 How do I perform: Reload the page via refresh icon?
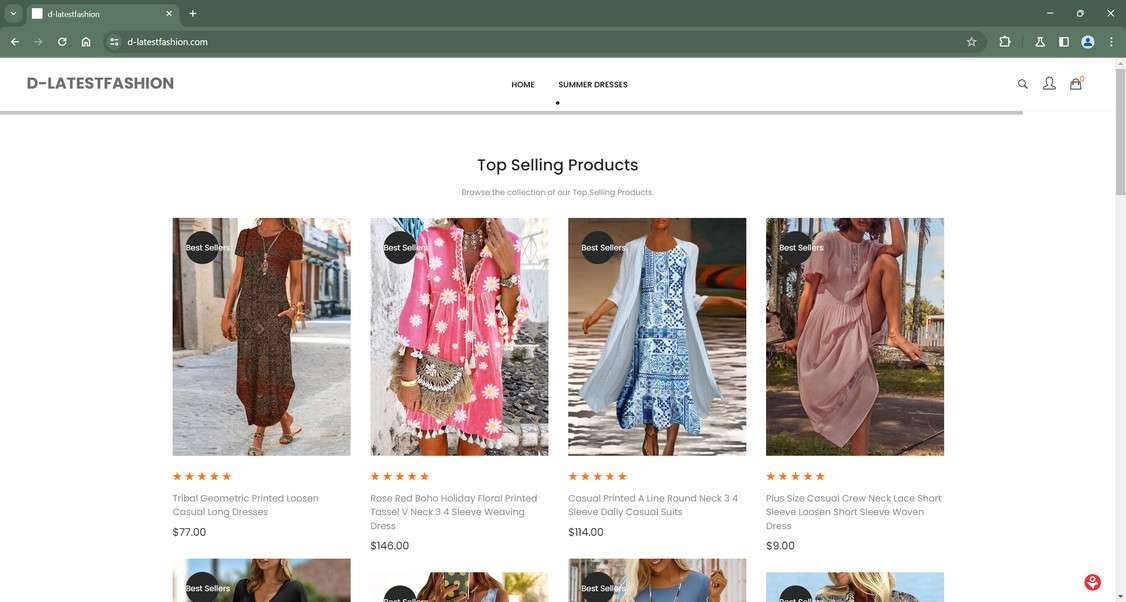(61, 42)
